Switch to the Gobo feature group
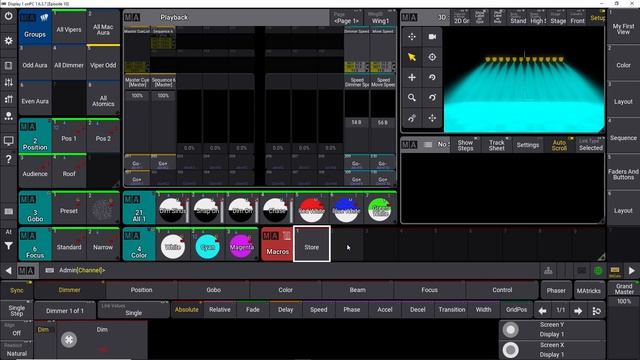Viewport: 640px width, 360px height. (213, 290)
